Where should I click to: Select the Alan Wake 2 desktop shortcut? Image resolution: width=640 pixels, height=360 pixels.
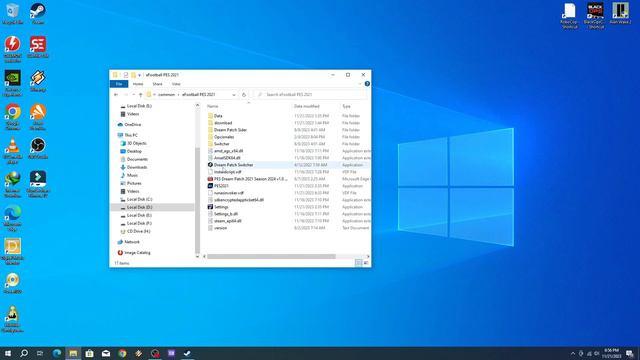pos(620,13)
